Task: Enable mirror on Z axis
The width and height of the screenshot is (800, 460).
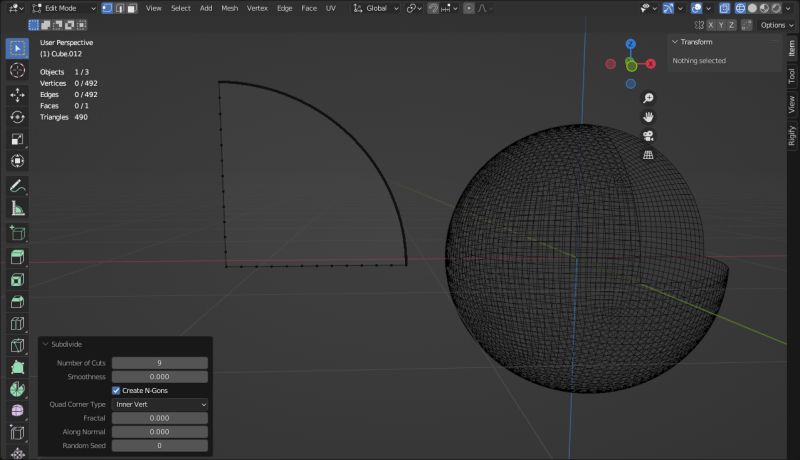Action: [x=731, y=25]
